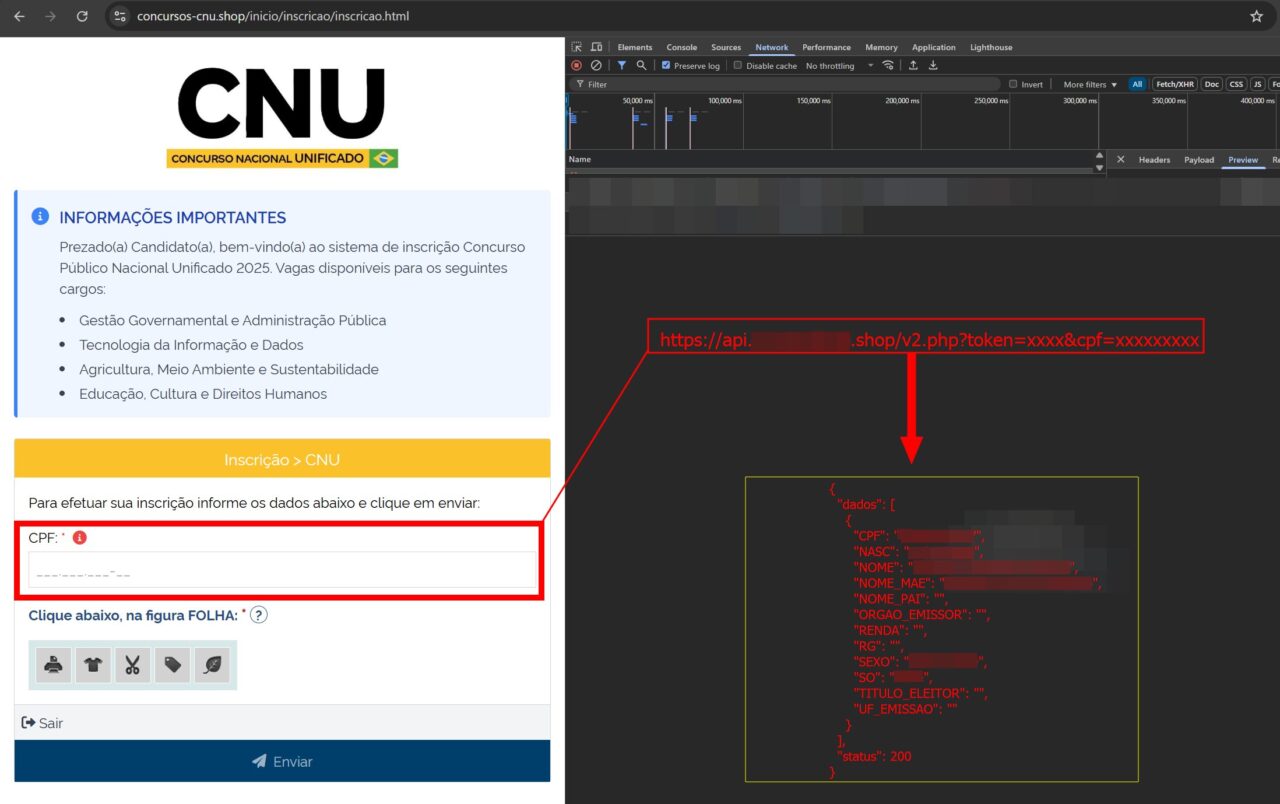Click 'Tecnologia da Informação e Dados' list item
Image resolution: width=1280 pixels, height=804 pixels.
[x=192, y=345]
